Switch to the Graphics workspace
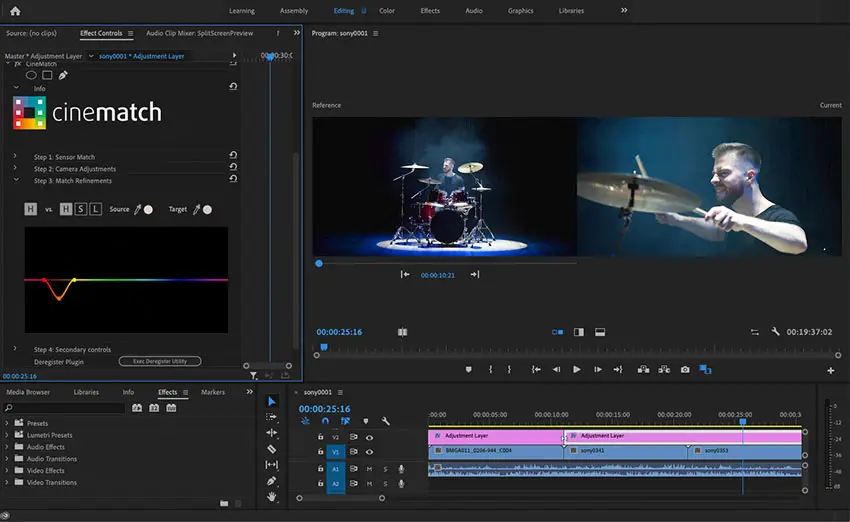The image size is (850, 522). pos(520,11)
